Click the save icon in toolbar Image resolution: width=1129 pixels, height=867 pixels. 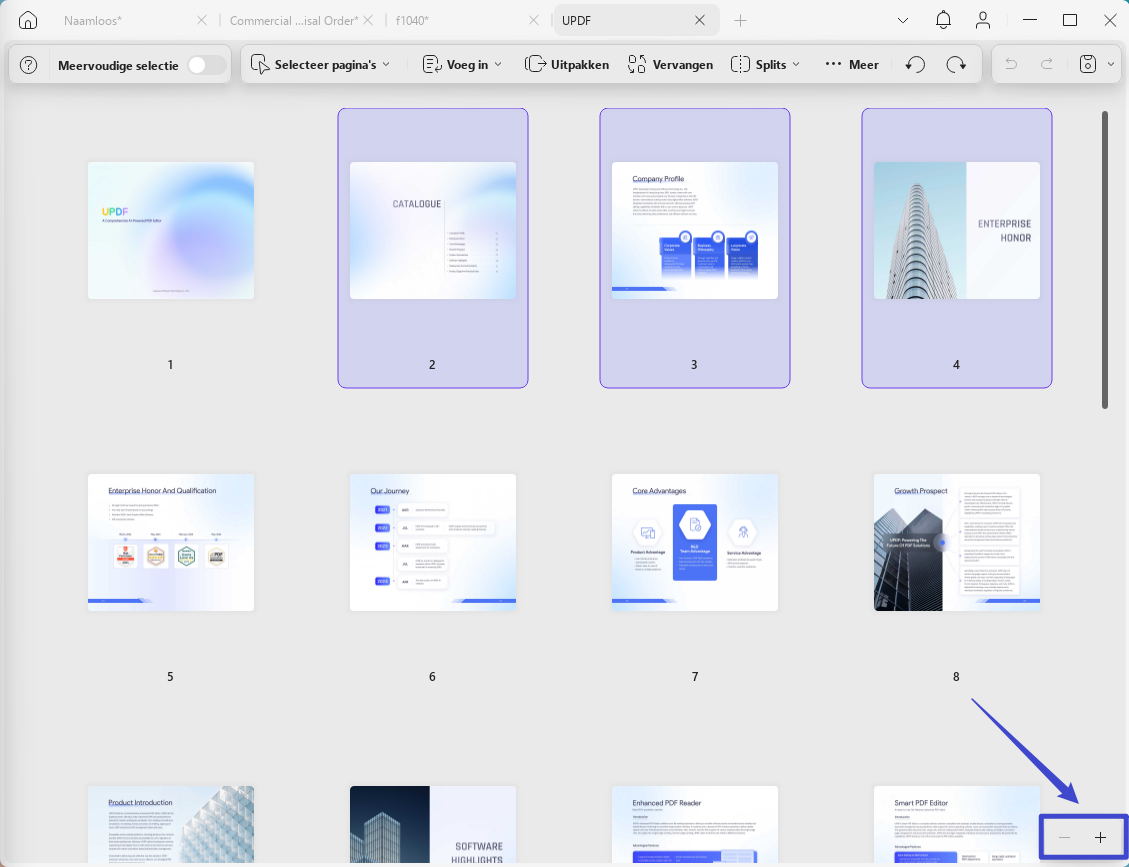(x=1088, y=65)
